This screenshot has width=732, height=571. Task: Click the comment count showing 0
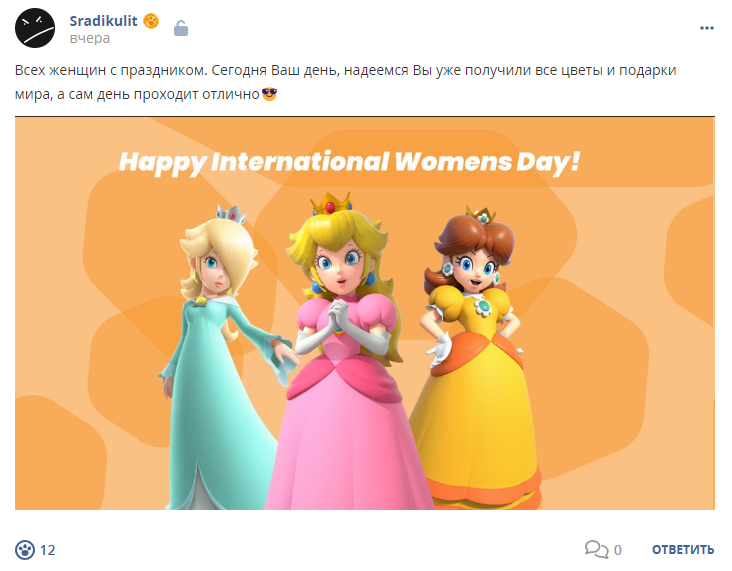[617, 550]
